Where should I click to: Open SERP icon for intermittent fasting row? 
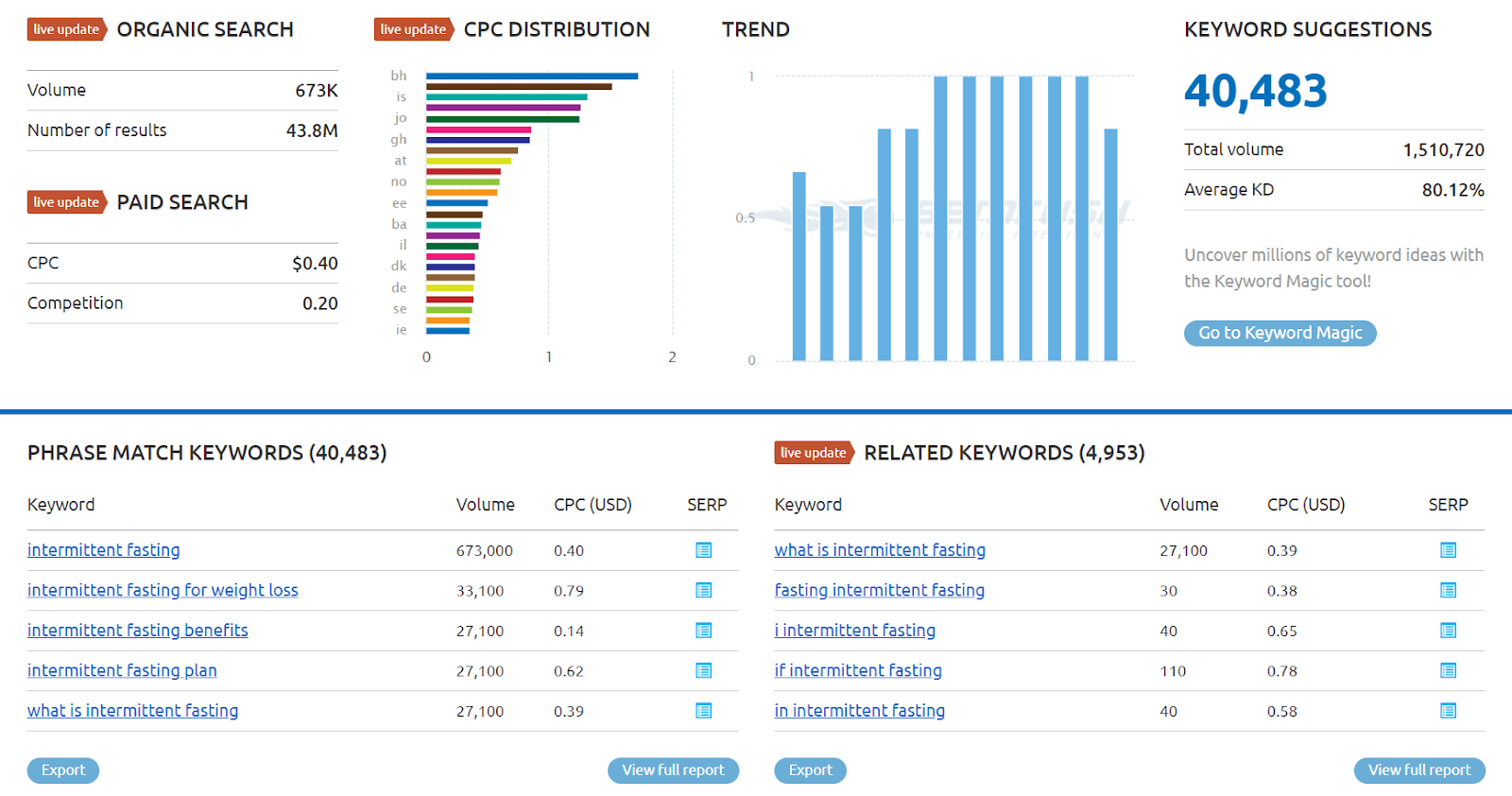point(703,550)
